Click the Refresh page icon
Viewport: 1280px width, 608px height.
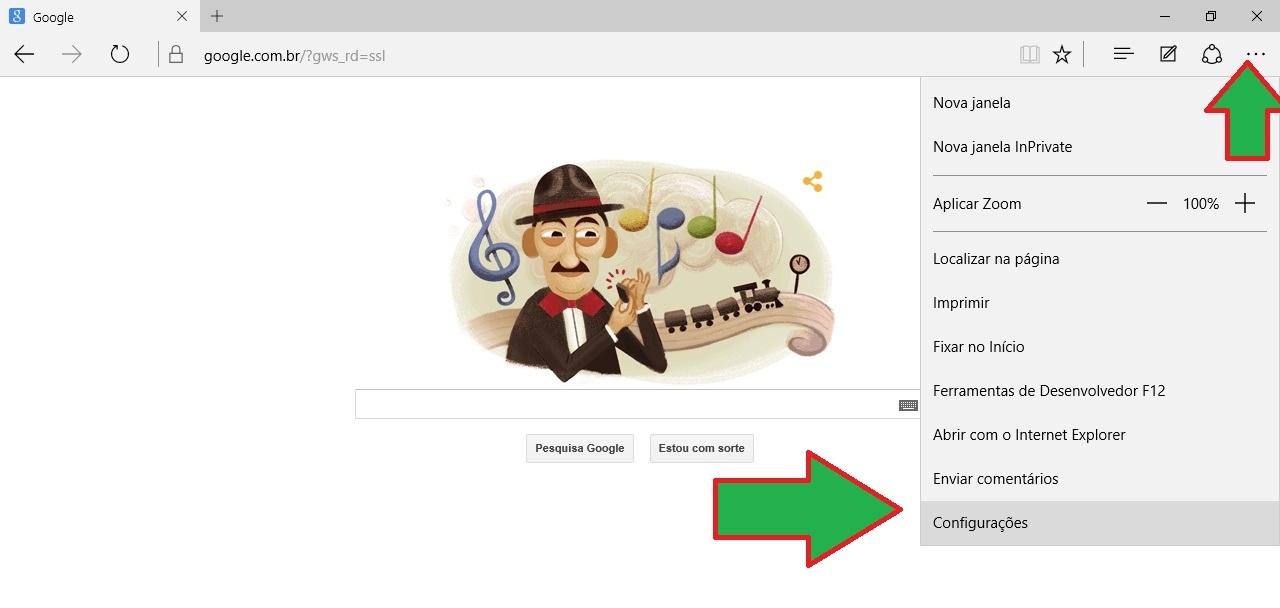pyautogui.click(x=120, y=55)
